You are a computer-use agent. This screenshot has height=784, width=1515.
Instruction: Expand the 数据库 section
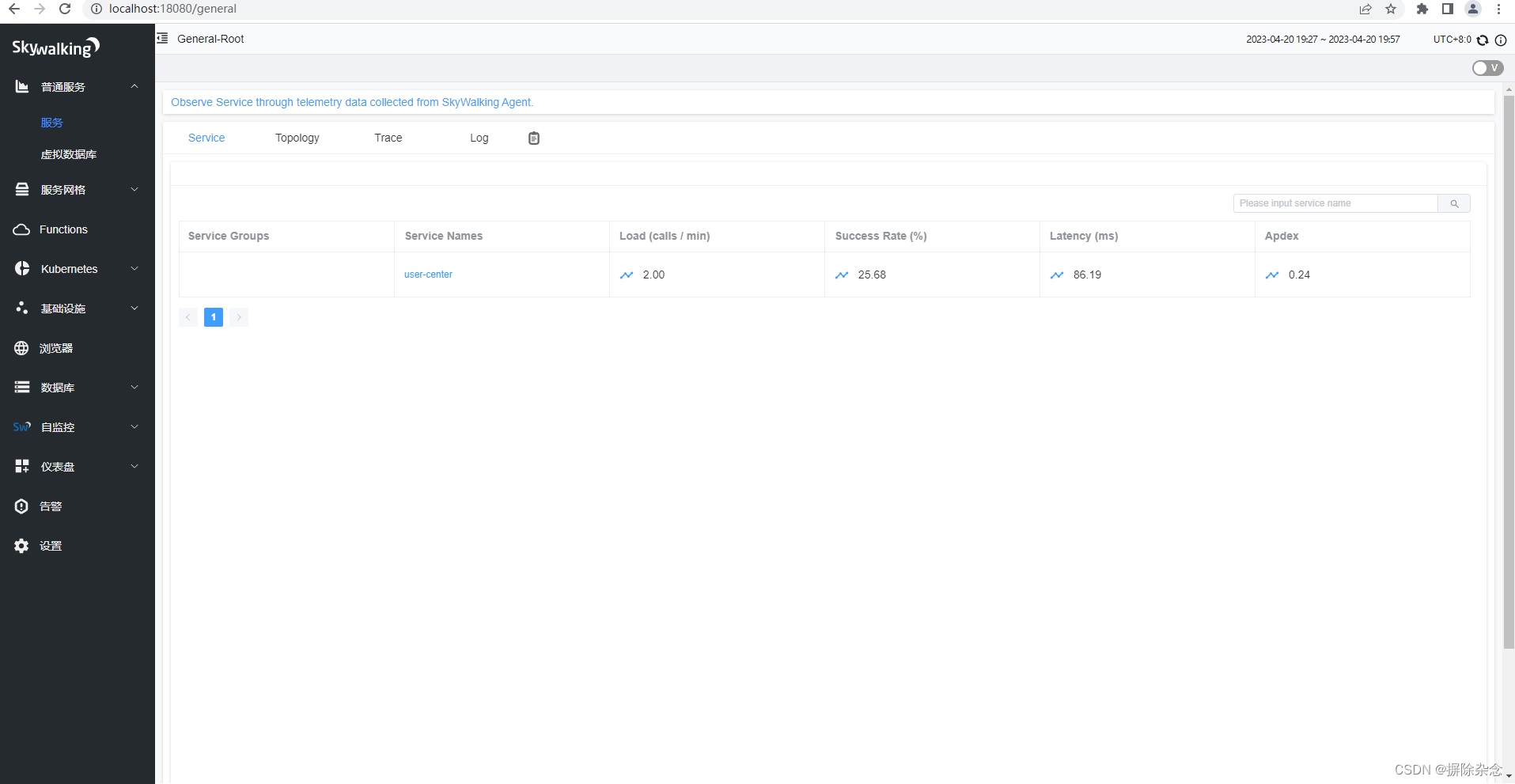[59, 387]
